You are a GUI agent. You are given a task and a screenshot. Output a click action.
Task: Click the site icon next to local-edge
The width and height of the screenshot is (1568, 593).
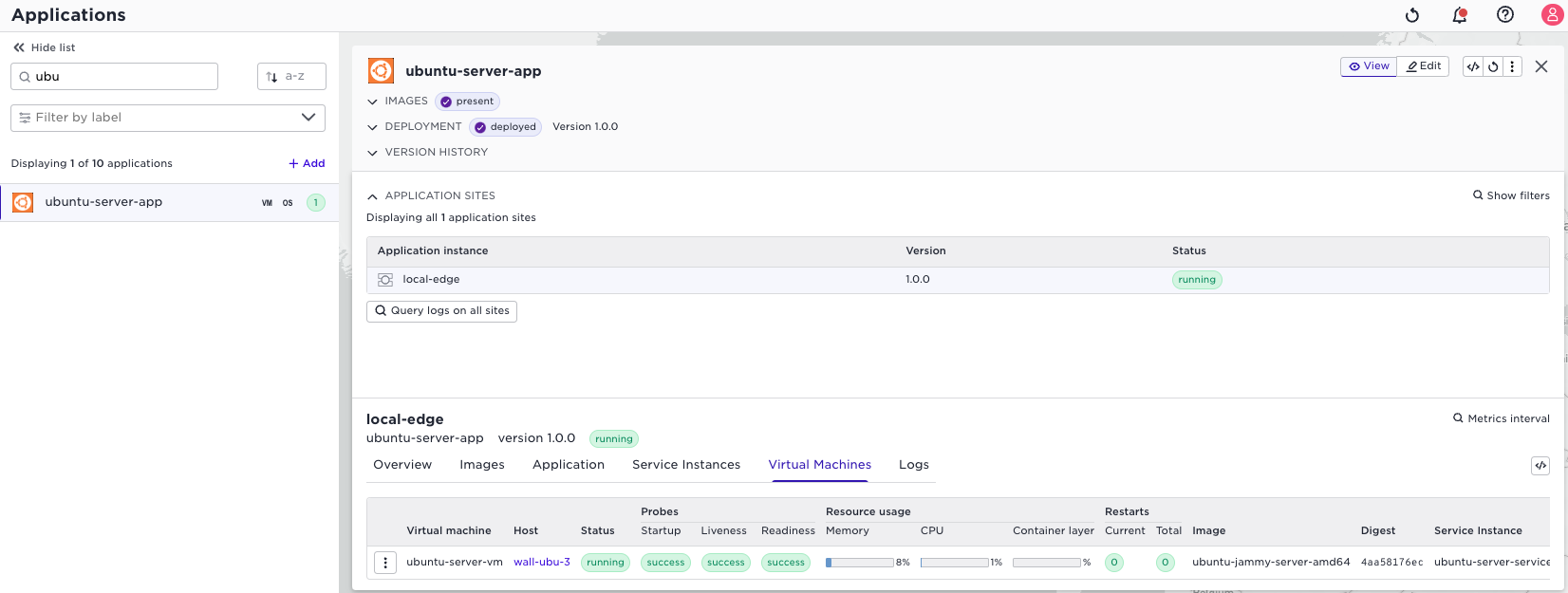[385, 280]
